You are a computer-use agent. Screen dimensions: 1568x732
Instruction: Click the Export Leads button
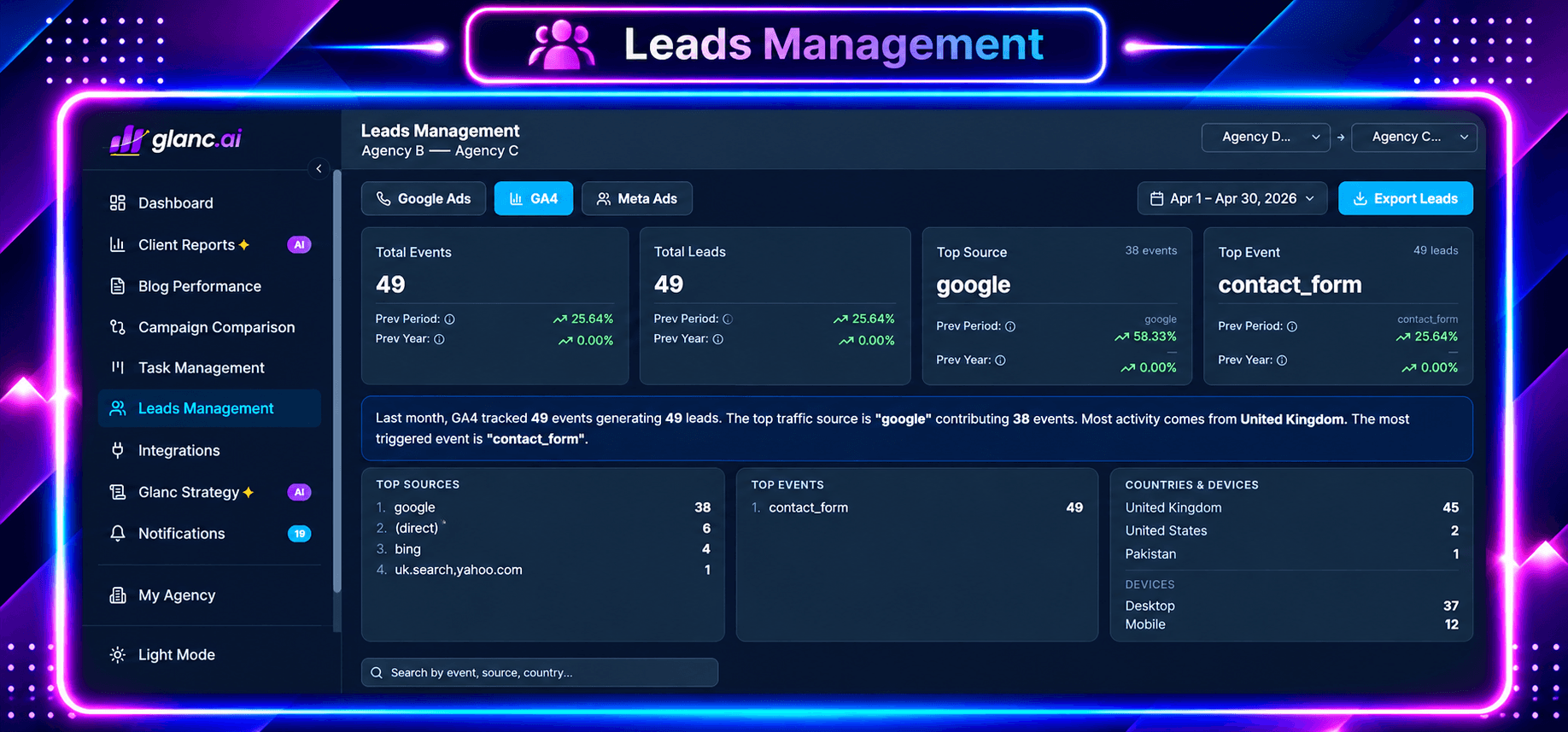(x=1406, y=199)
